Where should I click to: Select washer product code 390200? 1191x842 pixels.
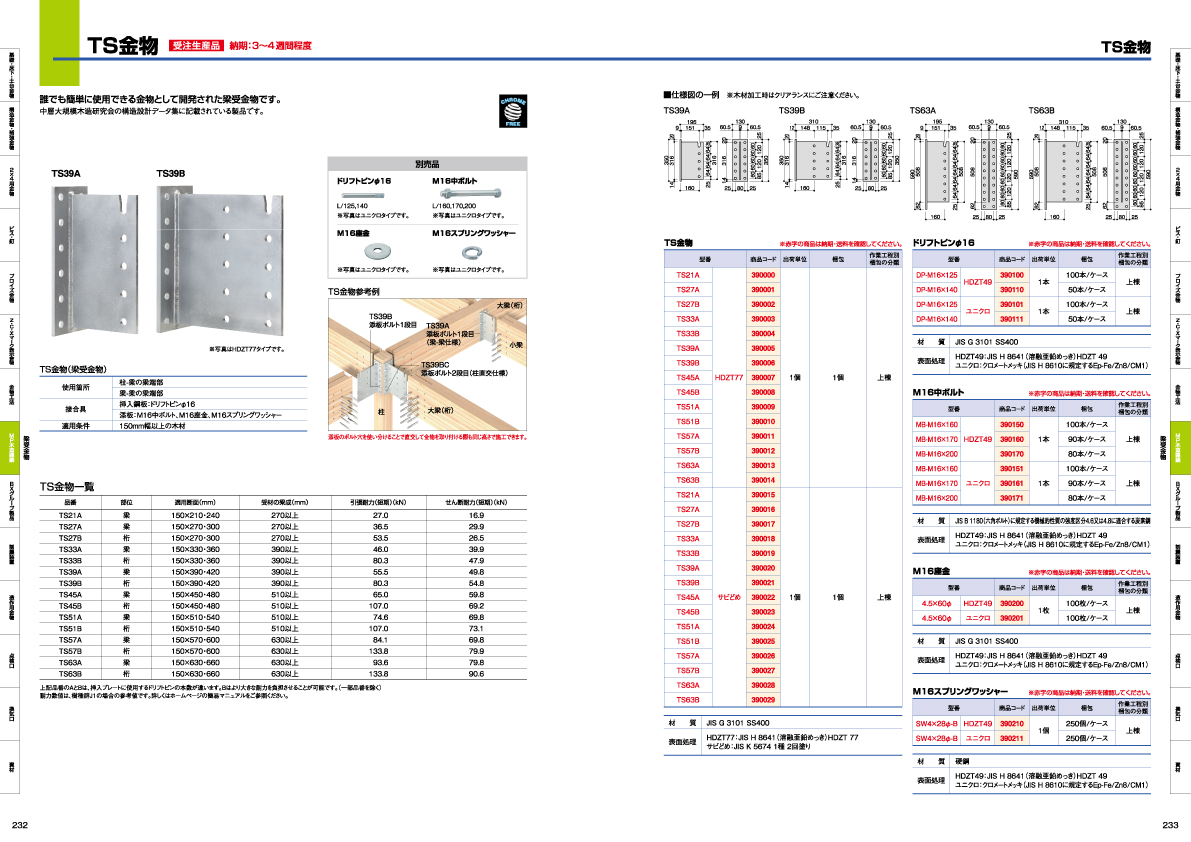pos(1012,604)
